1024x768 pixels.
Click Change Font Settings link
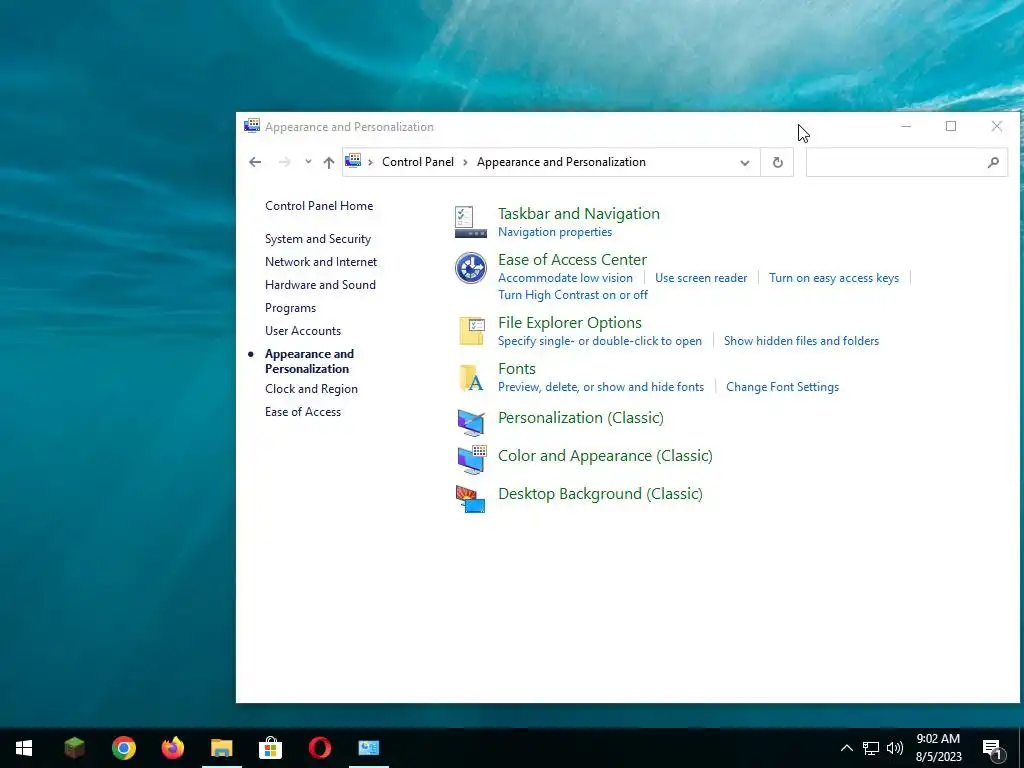[x=782, y=387]
